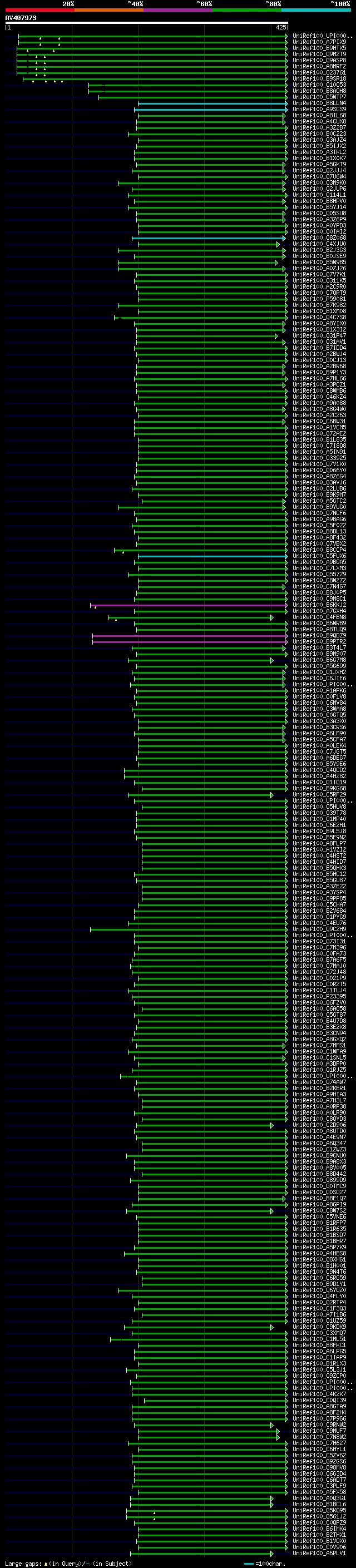Click the AV407973 query name label
This screenshot has height=1568, width=356.
click(x=21, y=18)
